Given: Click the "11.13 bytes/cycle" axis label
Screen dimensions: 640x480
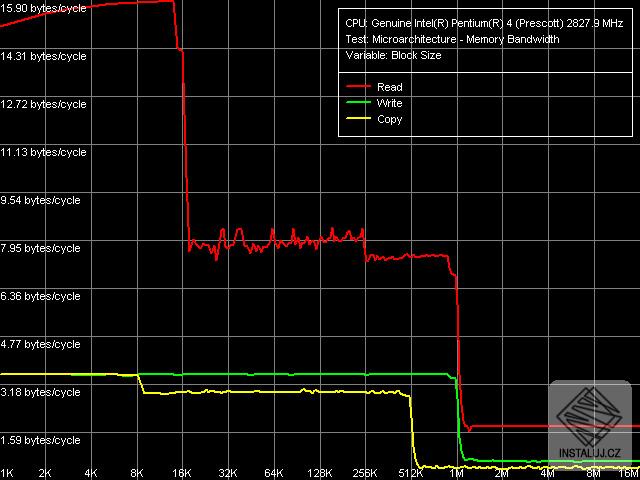Looking at the screenshot, I should (x=43, y=152).
